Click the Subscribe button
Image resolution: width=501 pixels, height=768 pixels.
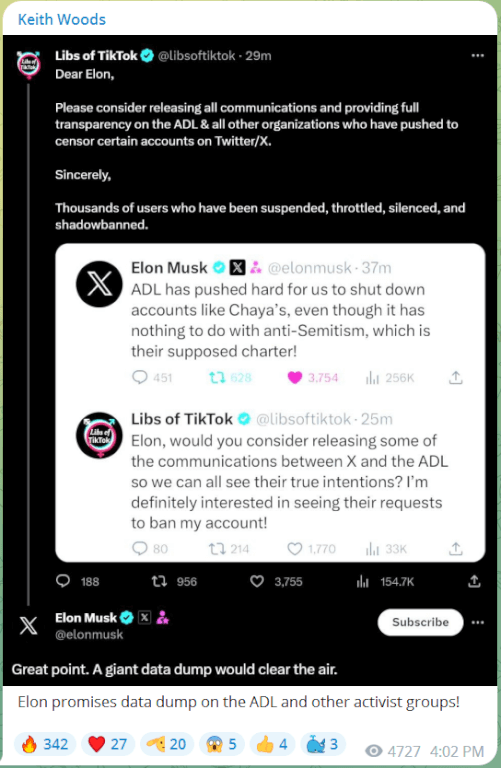coord(420,622)
